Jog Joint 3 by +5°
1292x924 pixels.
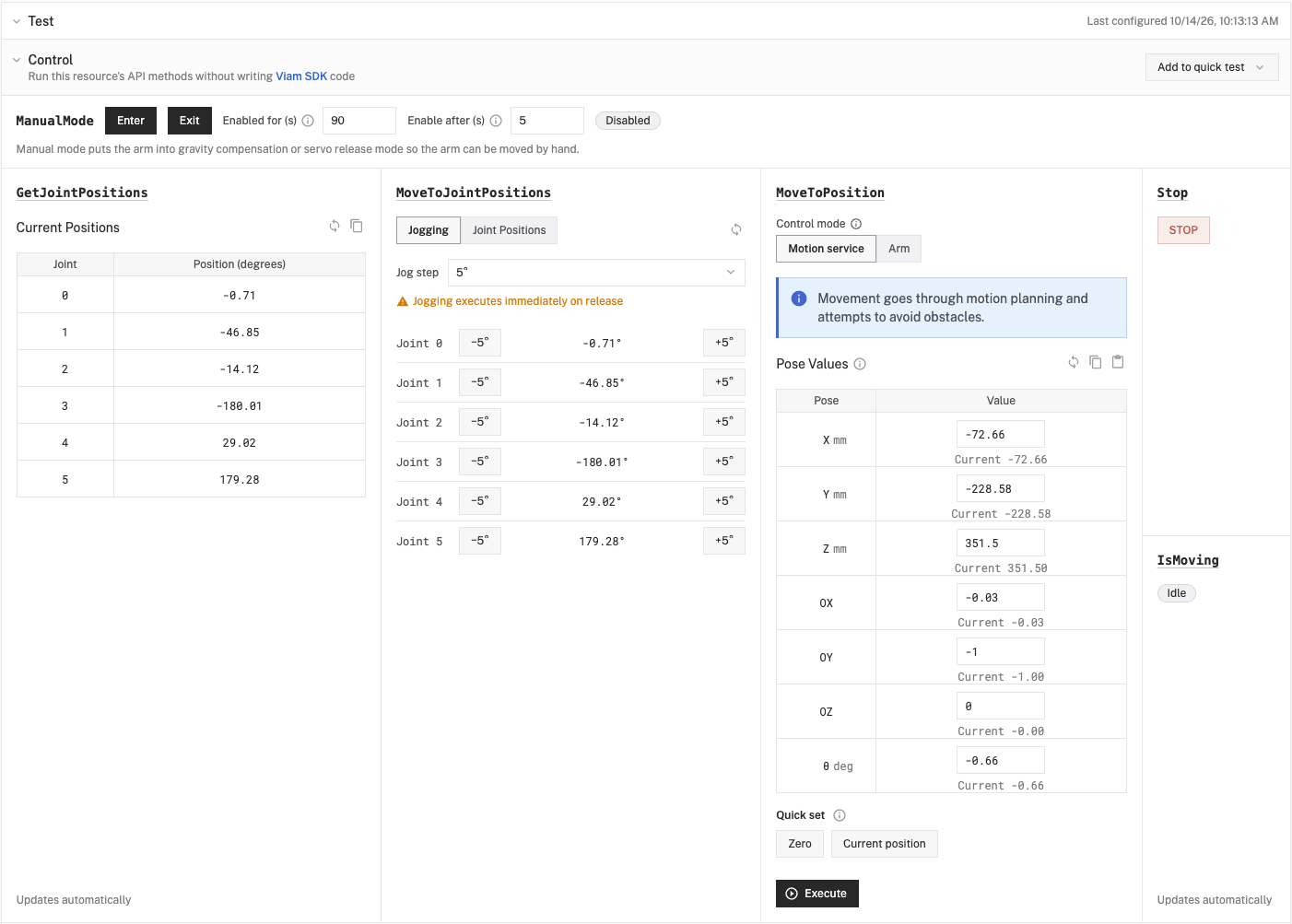[724, 462]
